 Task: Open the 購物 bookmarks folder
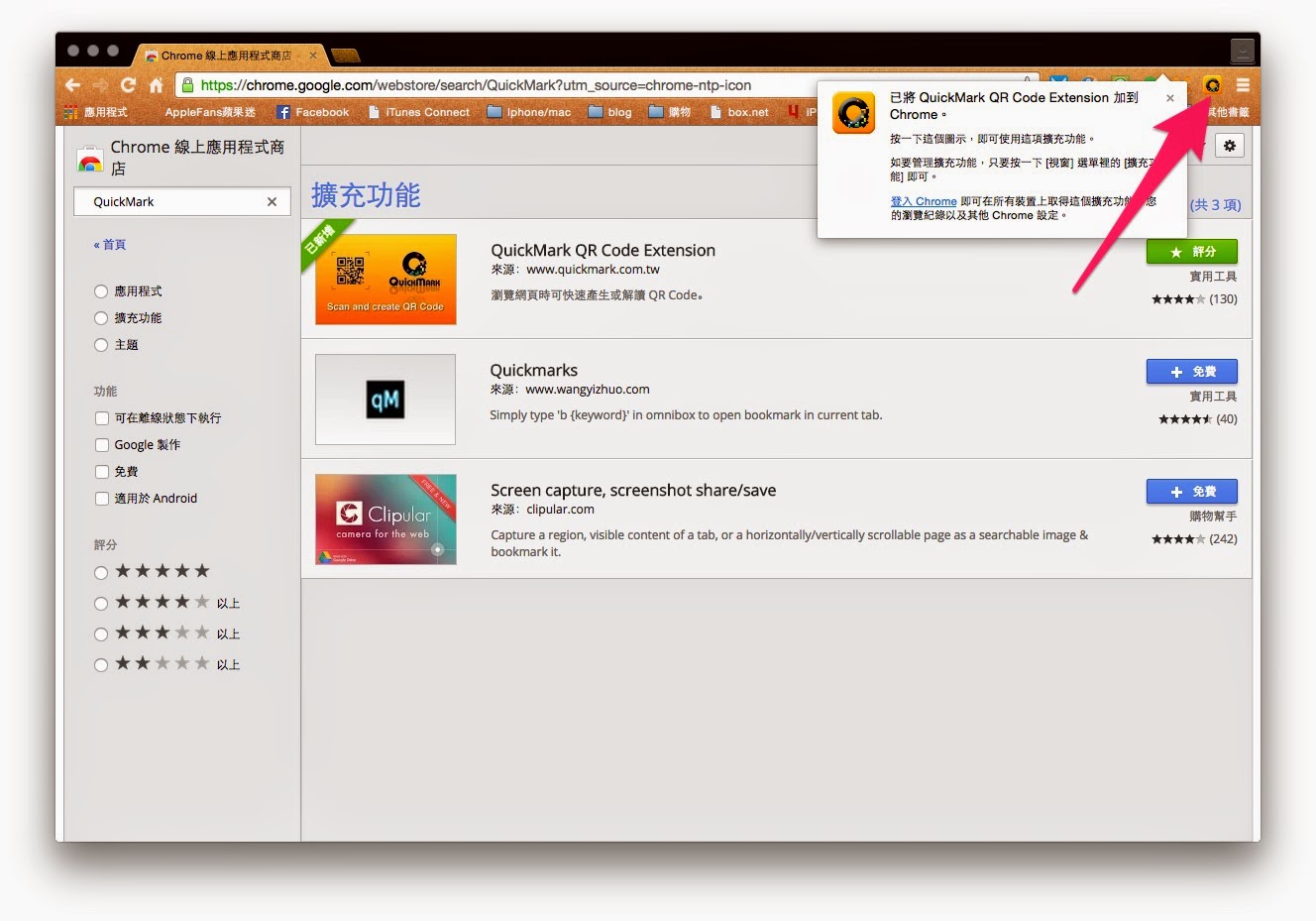click(670, 112)
